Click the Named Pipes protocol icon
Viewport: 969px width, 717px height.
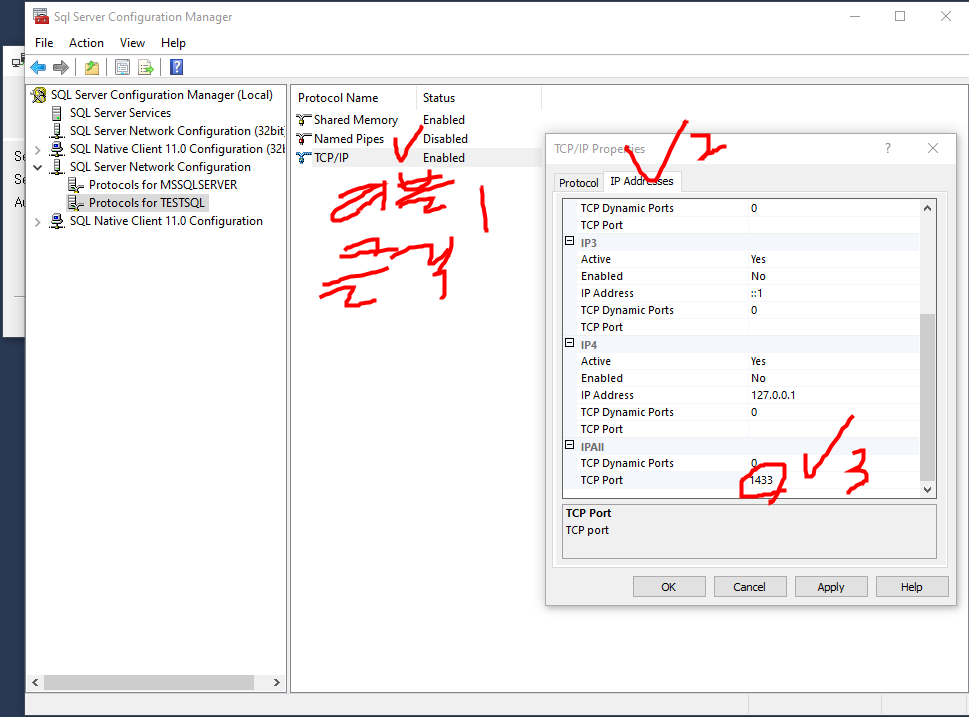[303, 139]
